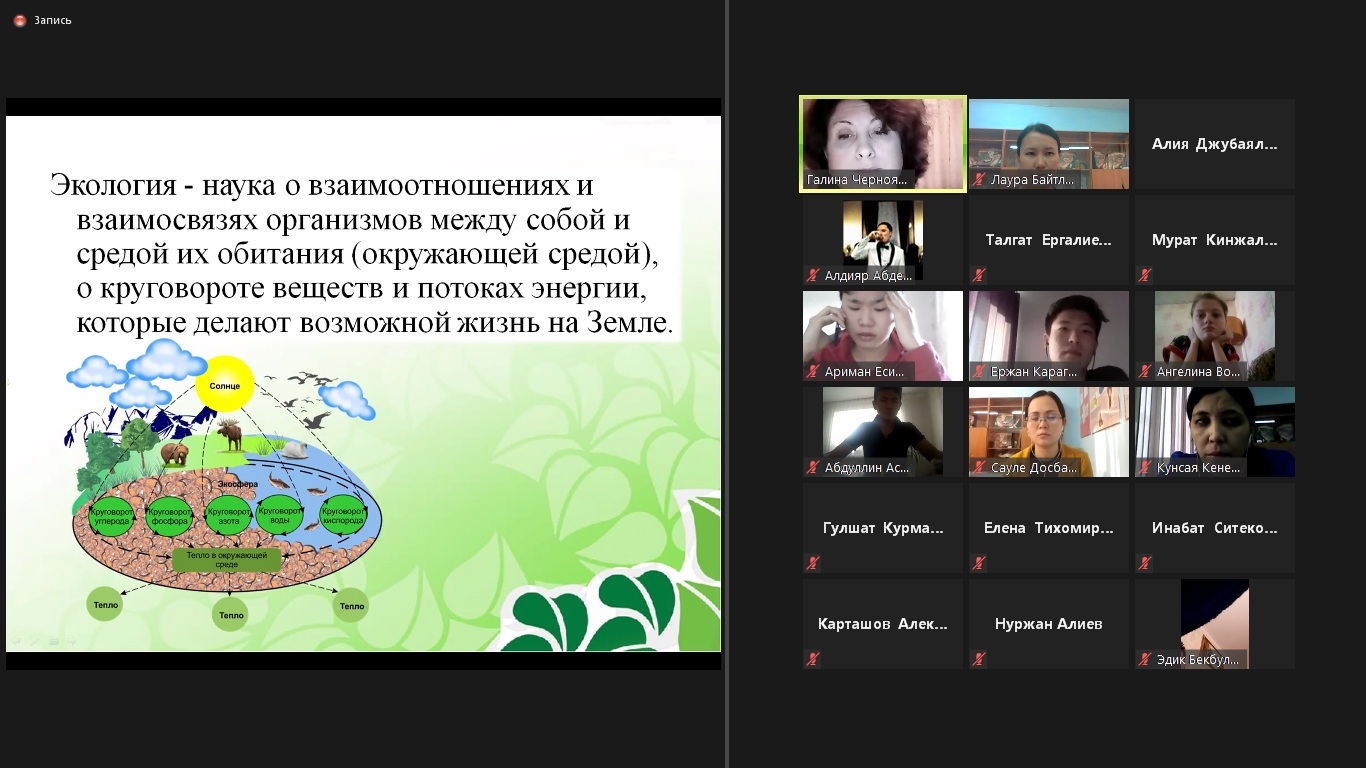Click muted mic icon on Нуржан Алиев tile
Viewport: 1366px width, 771px height.
coord(980,659)
